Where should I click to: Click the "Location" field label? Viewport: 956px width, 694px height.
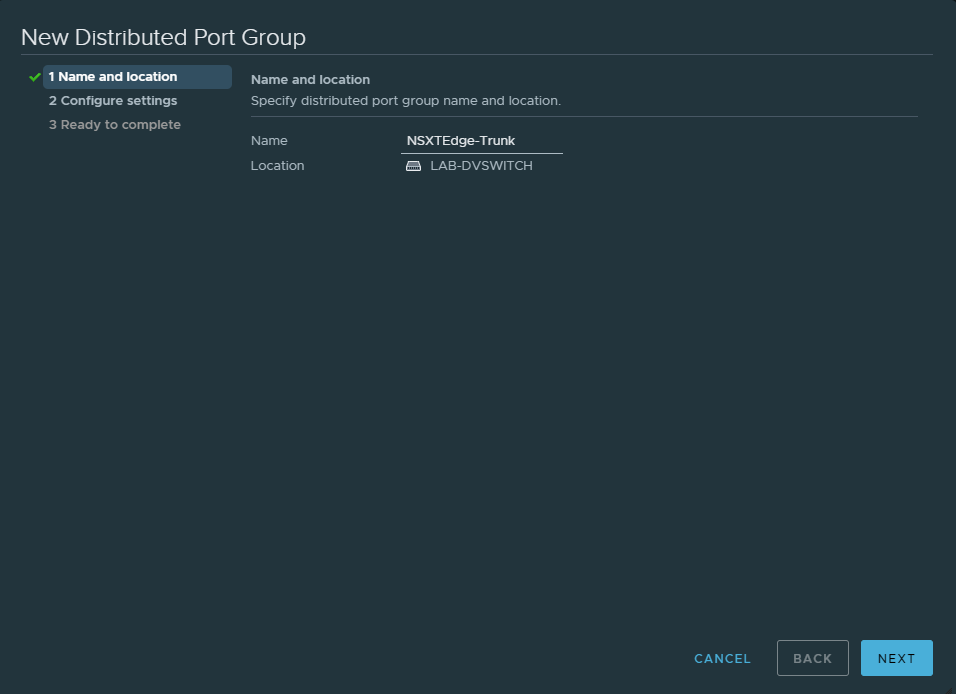point(277,166)
